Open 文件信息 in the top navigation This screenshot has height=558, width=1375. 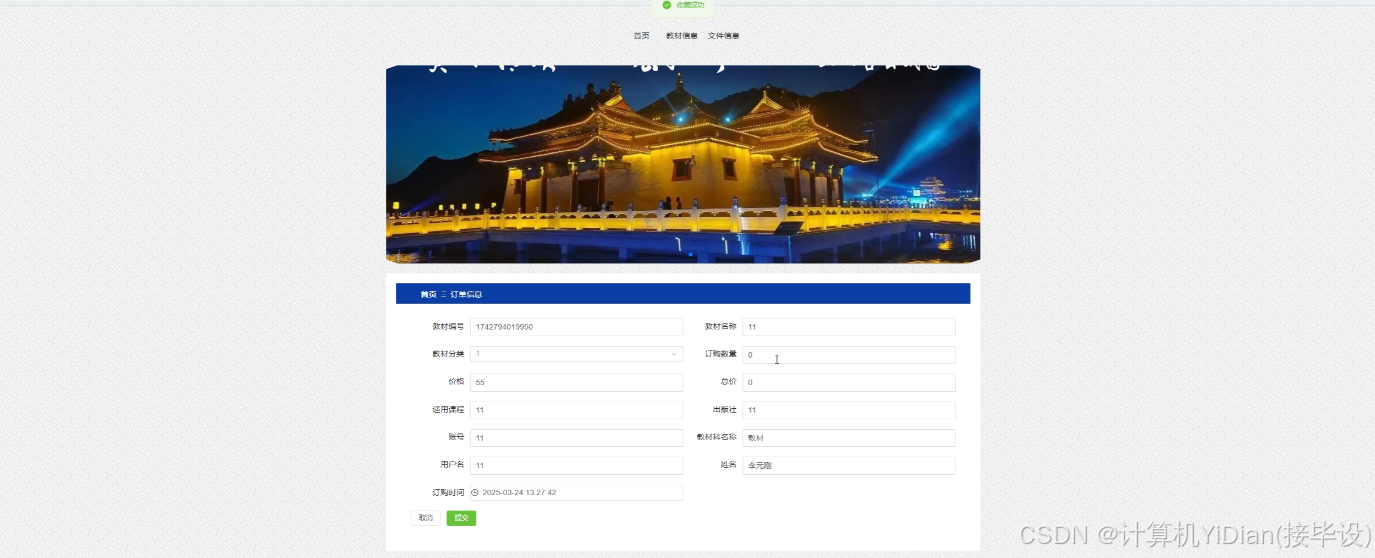[x=724, y=36]
